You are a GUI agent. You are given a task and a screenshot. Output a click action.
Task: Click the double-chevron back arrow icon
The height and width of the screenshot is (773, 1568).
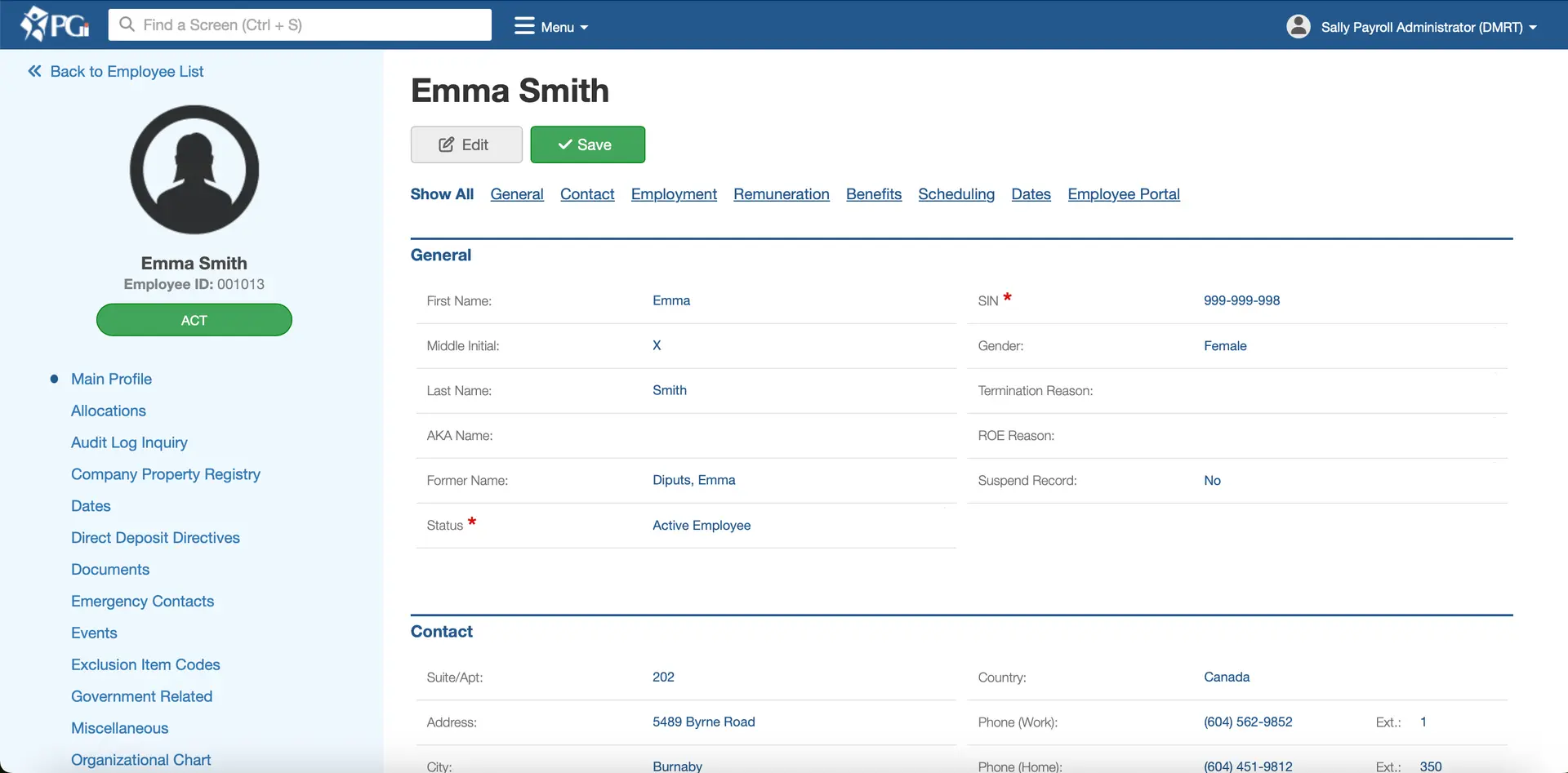point(34,71)
